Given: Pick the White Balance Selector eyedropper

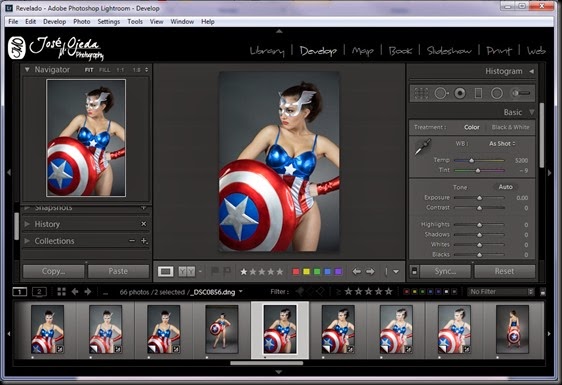Looking at the screenshot, I should tap(423, 147).
